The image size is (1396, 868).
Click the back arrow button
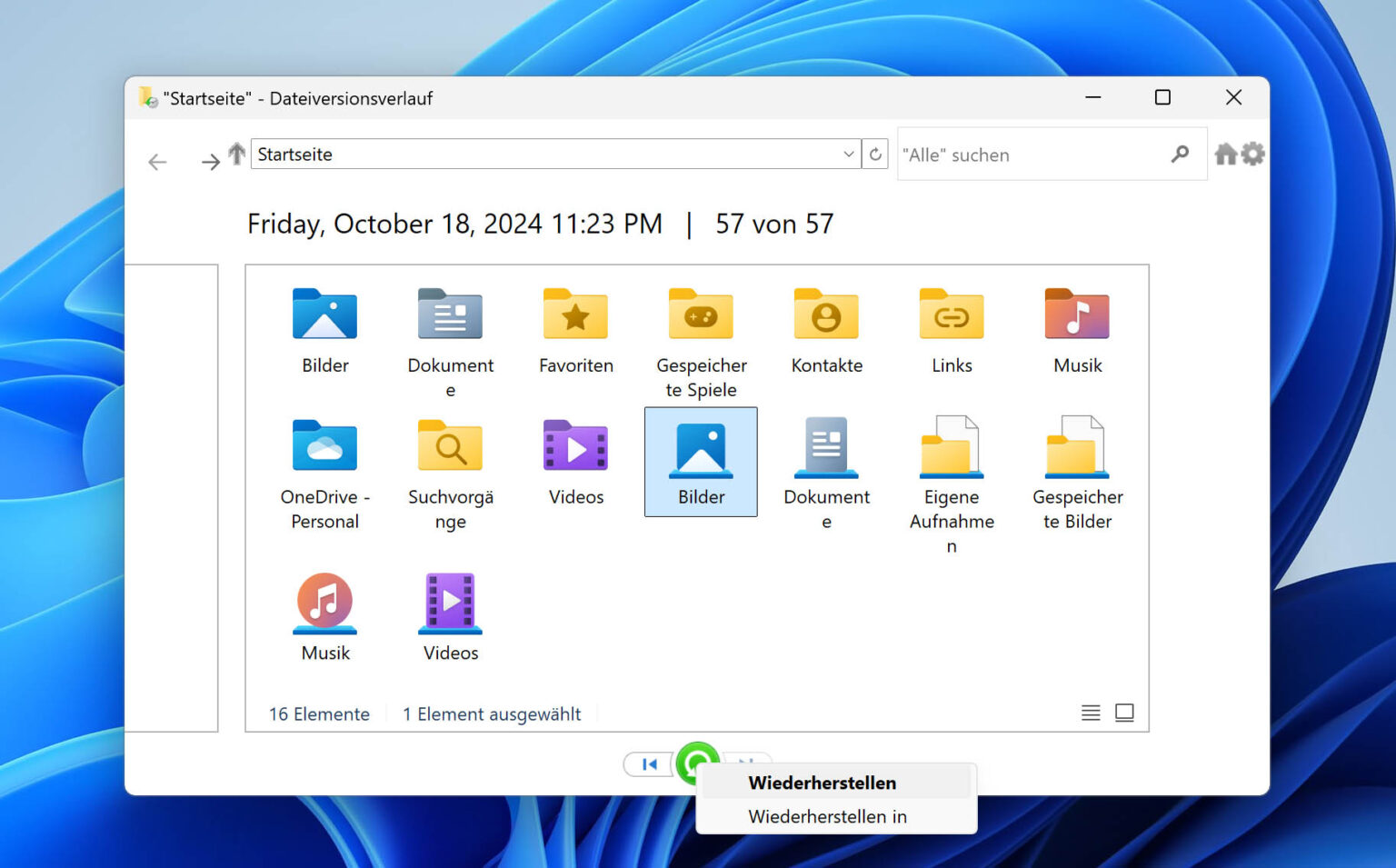coord(157,162)
